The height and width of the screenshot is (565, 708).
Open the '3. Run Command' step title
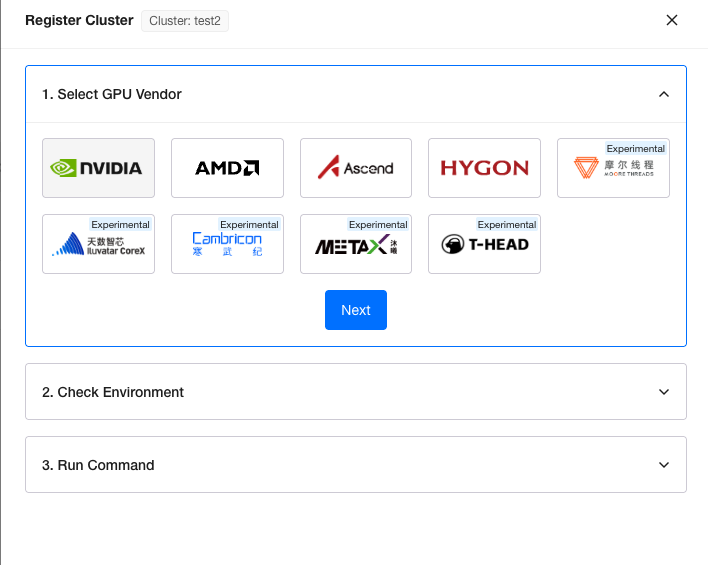tap(98, 465)
